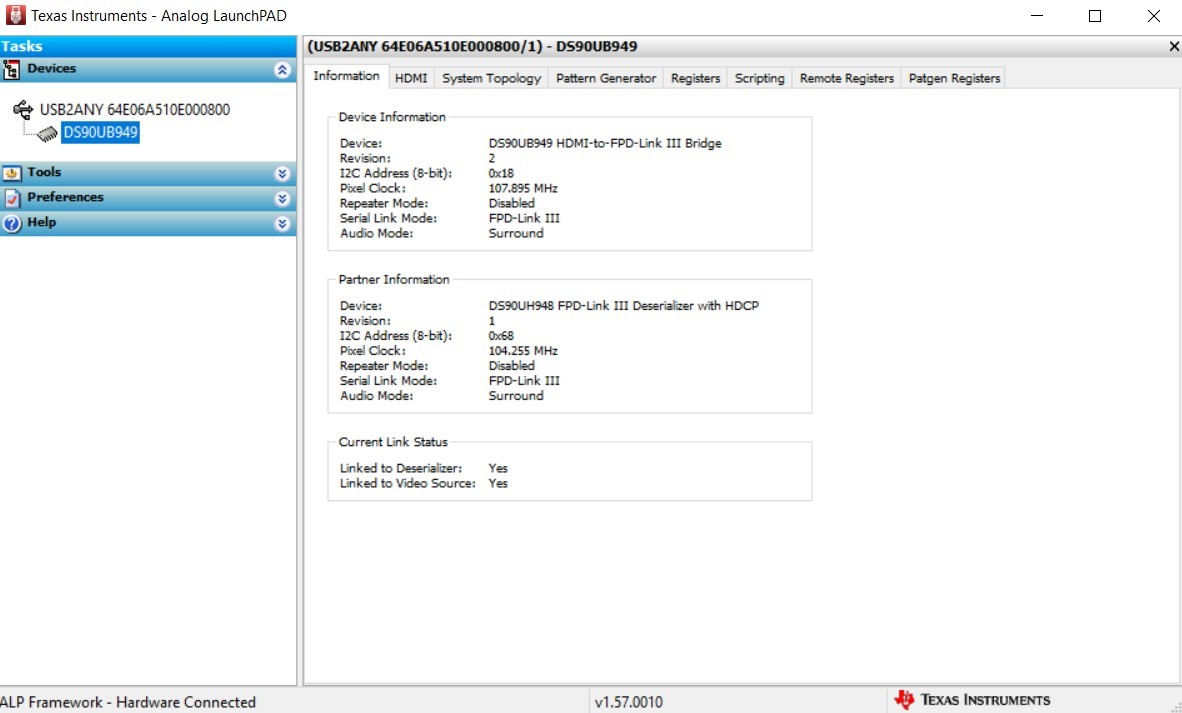Viewport: 1182px width, 713px height.
Task: Click the chip icon beside DS90UB949
Action: (x=47, y=134)
